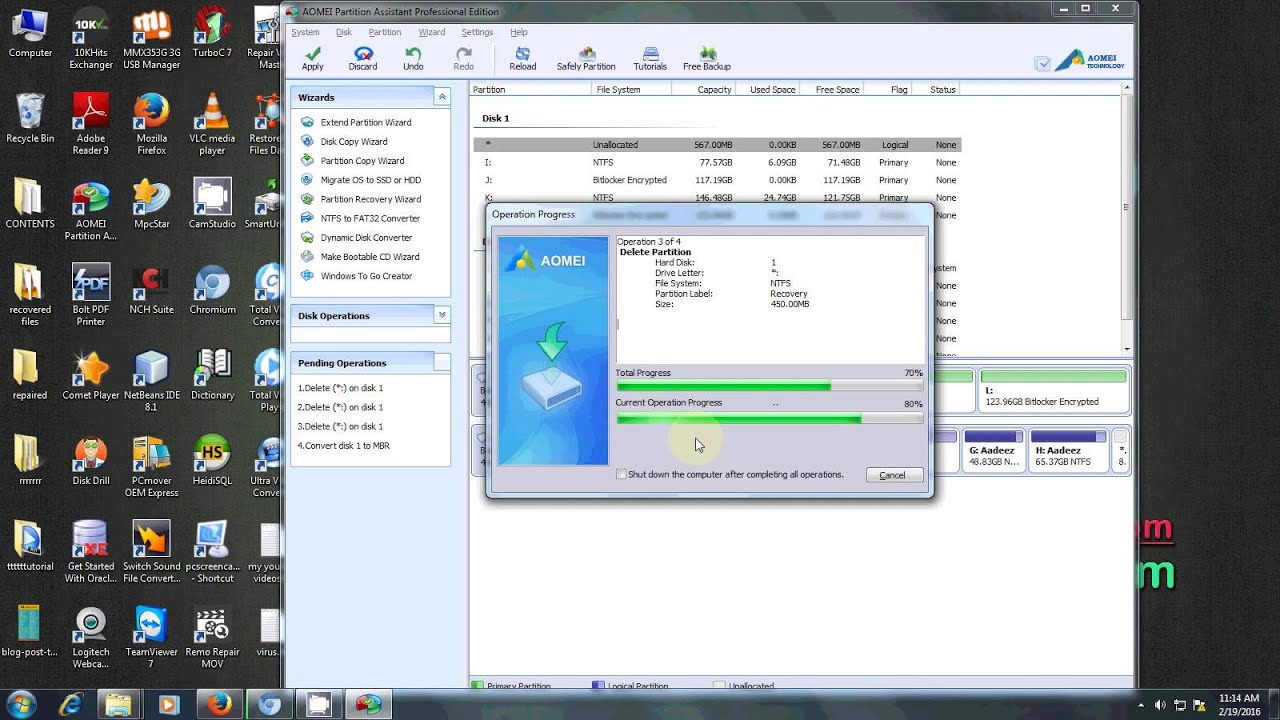Select the G: Aadeez 48.83GB partition block
Viewport: 1280px width, 720px height.
point(992,450)
